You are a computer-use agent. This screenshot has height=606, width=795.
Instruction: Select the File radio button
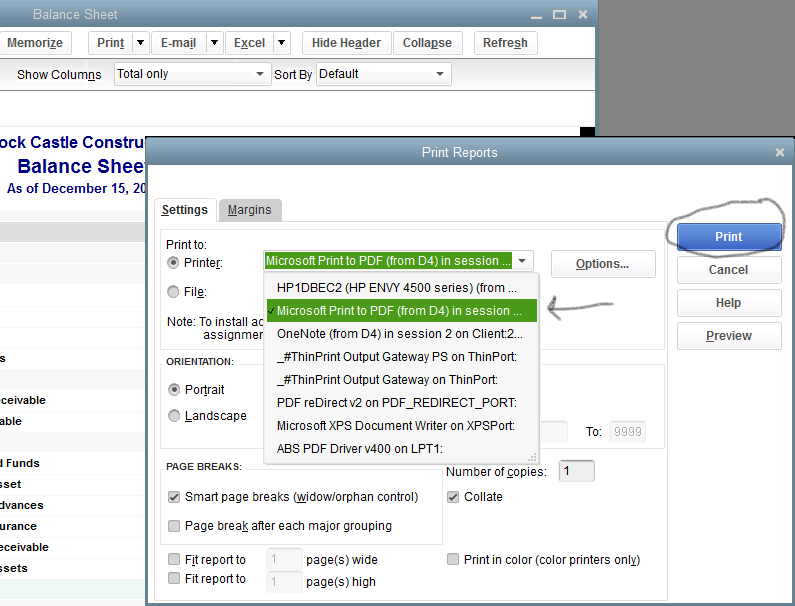pyautogui.click(x=173, y=292)
